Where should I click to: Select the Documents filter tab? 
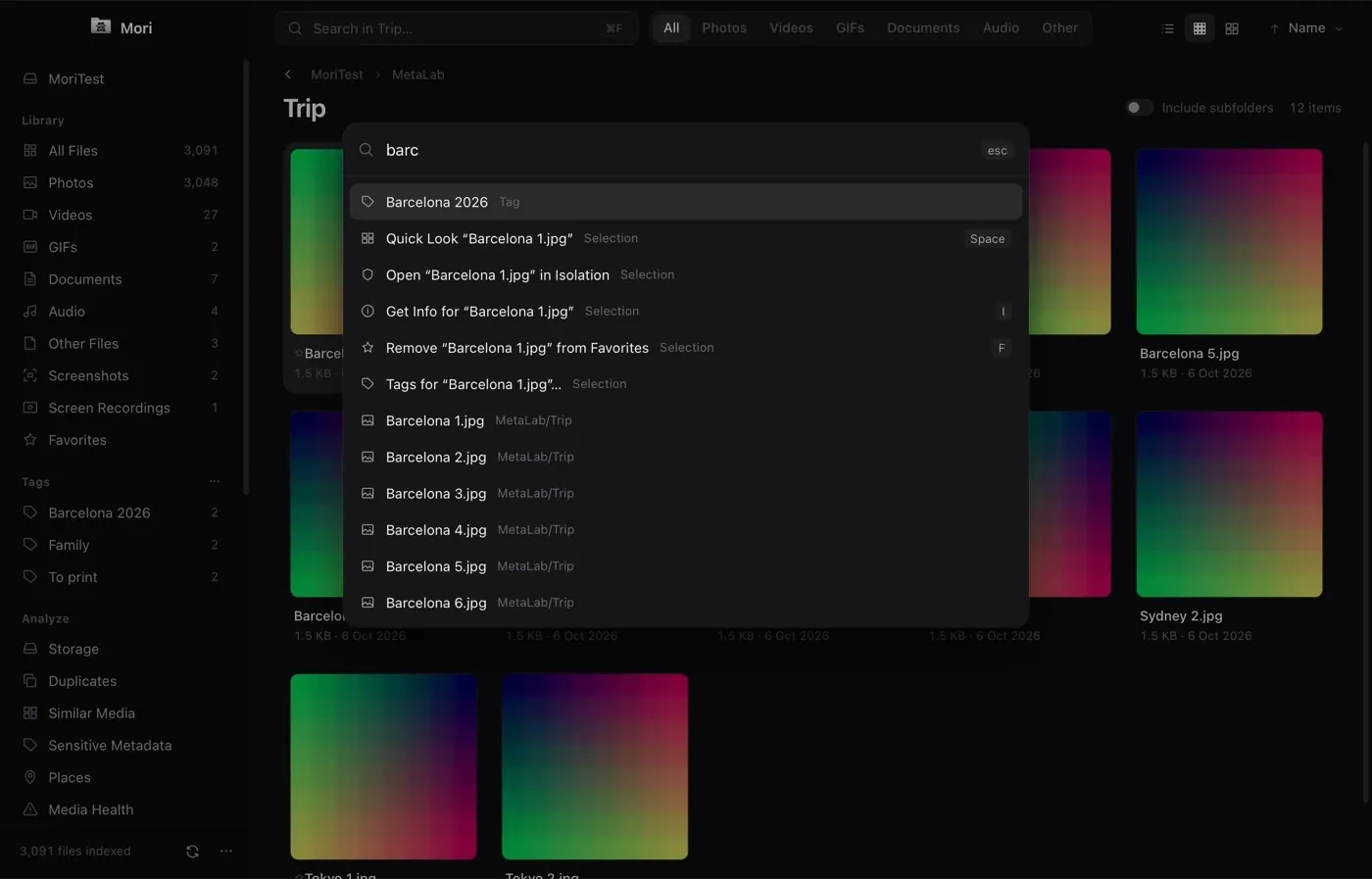pyautogui.click(x=923, y=28)
